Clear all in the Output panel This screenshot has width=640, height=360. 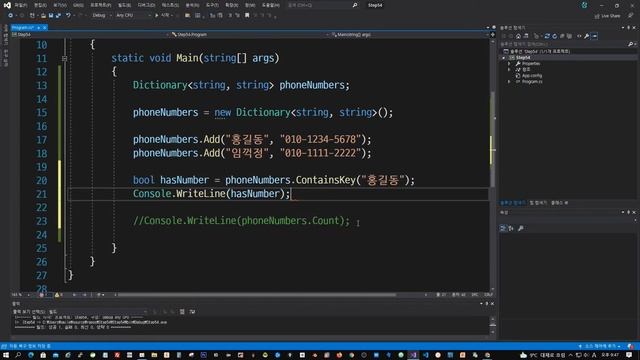(182, 312)
